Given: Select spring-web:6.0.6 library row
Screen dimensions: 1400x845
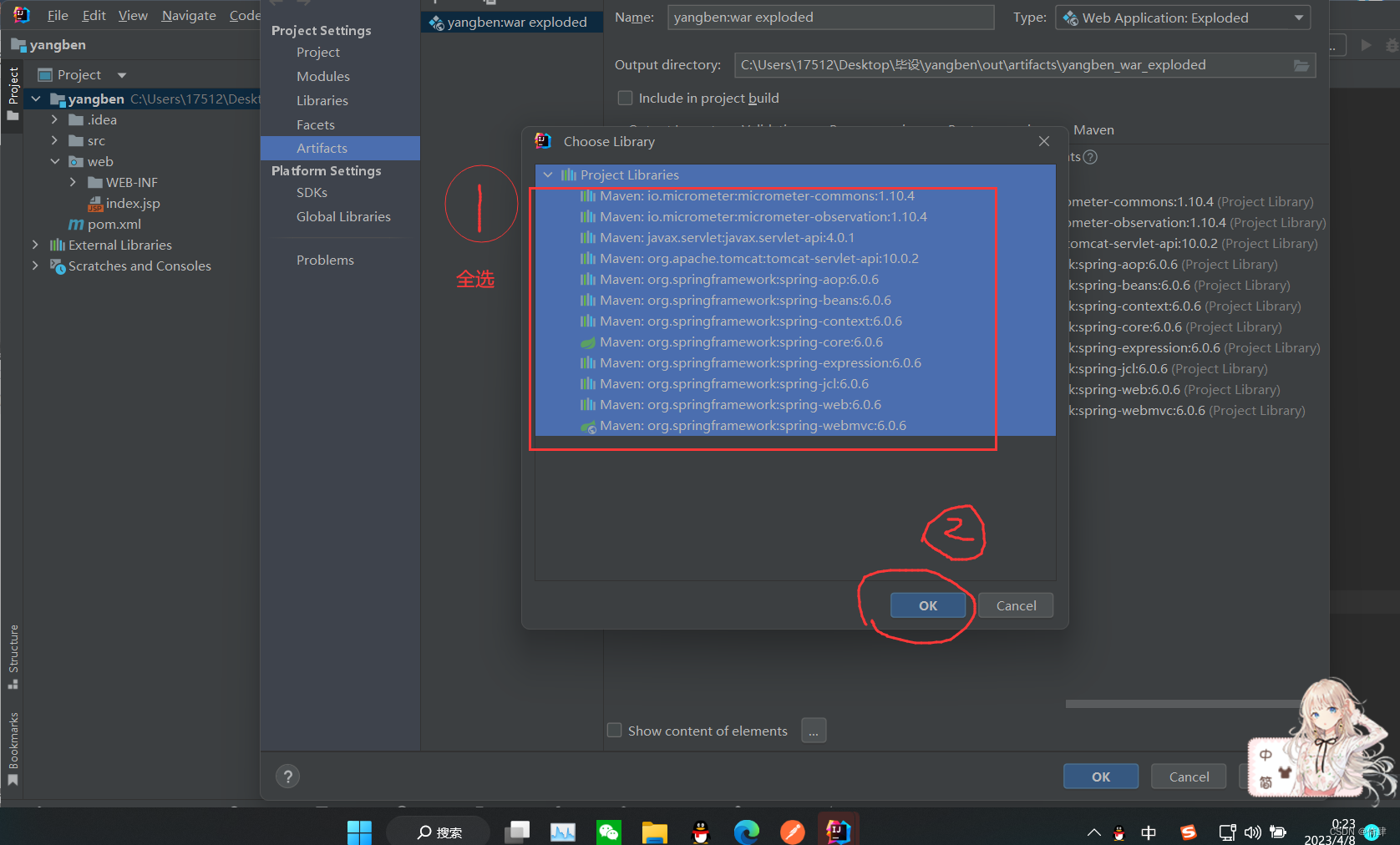Looking at the screenshot, I should pyautogui.click(x=795, y=404).
